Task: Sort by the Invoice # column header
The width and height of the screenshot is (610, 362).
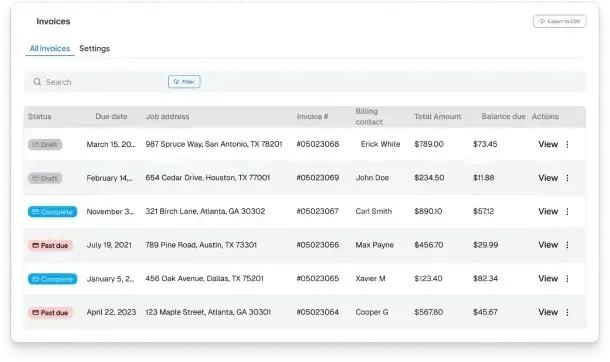Action: [x=312, y=117]
